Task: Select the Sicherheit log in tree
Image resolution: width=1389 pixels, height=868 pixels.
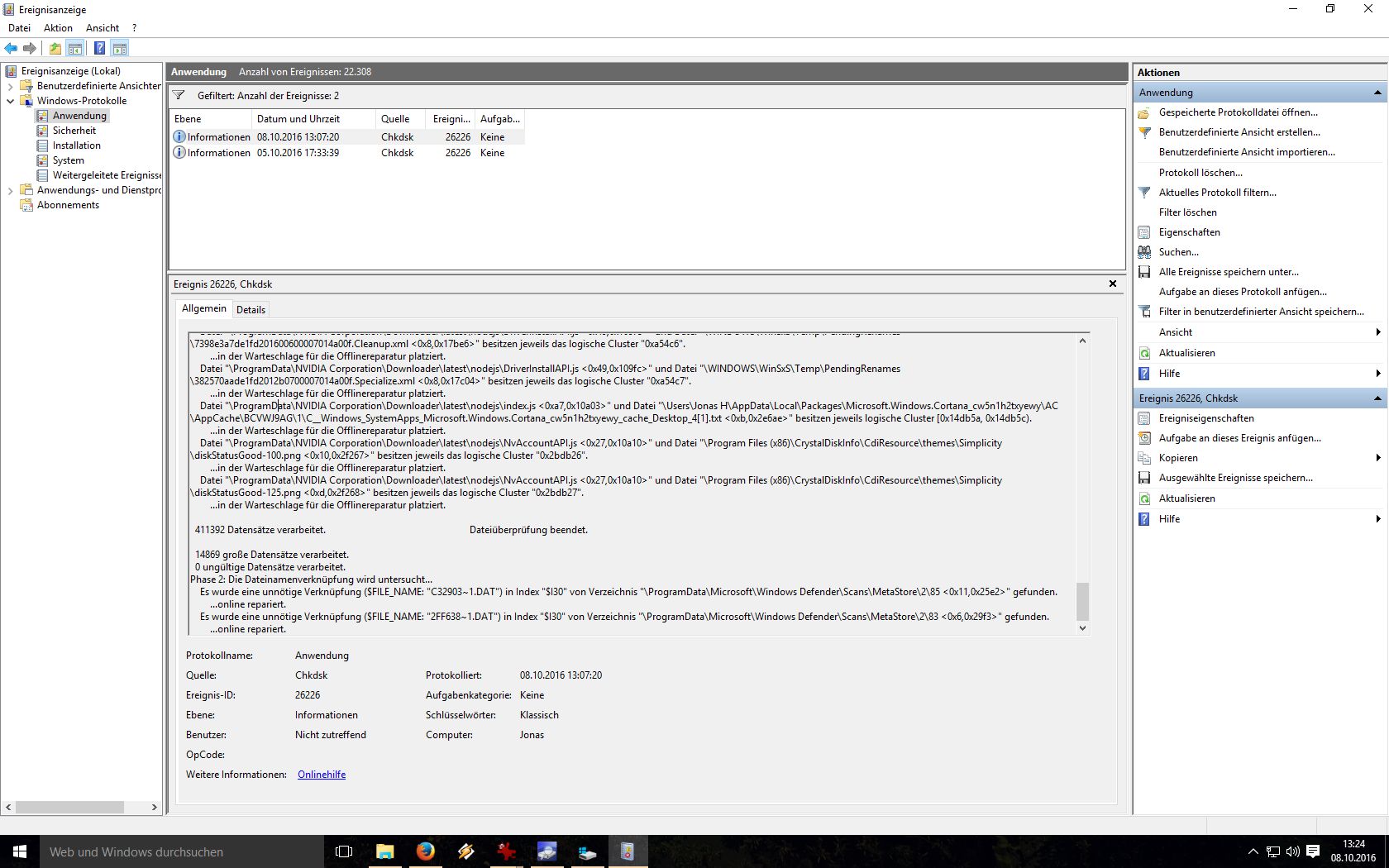Action: click(74, 131)
